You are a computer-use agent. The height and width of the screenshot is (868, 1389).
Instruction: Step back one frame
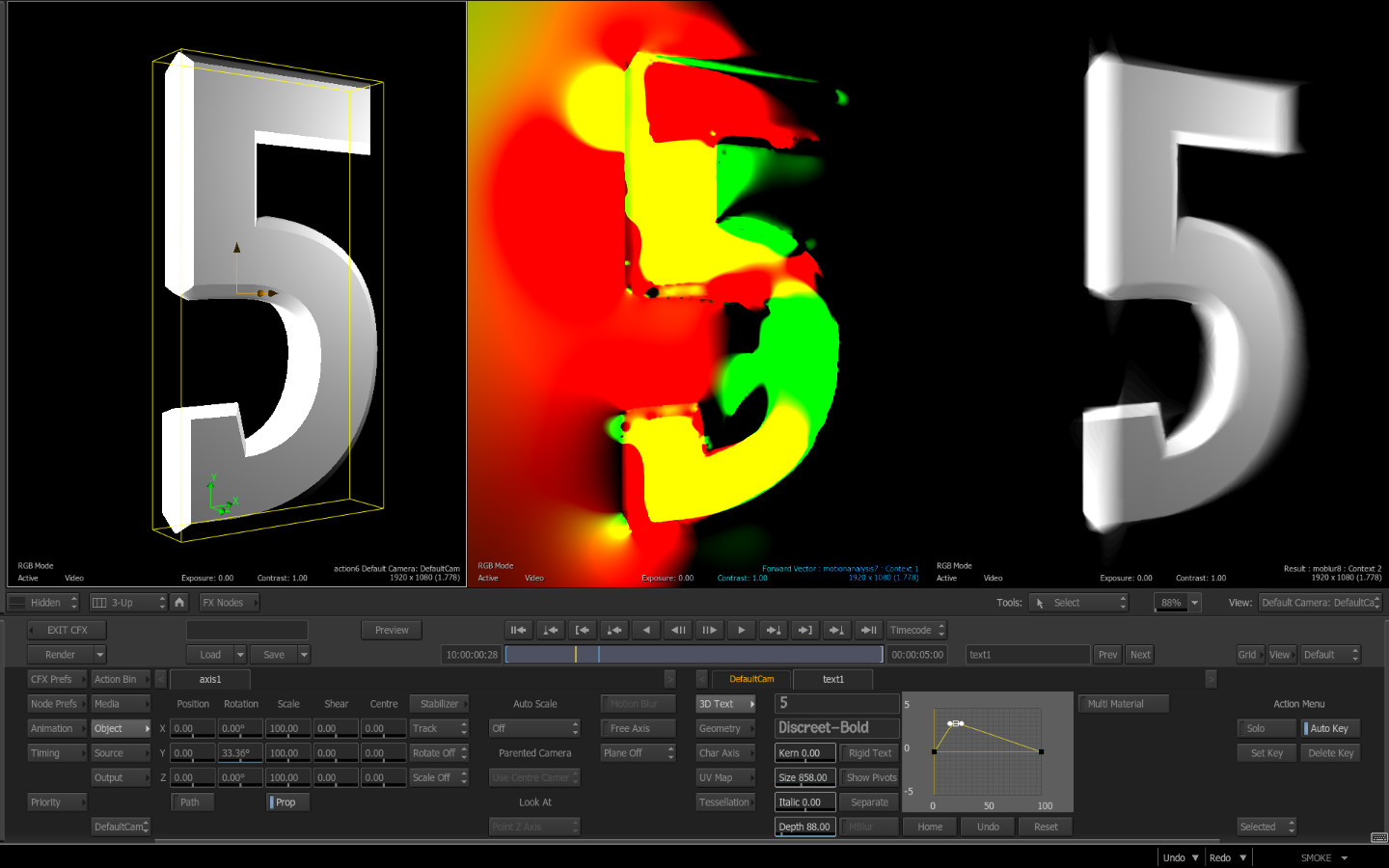pyautogui.click(x=678, y=630)
